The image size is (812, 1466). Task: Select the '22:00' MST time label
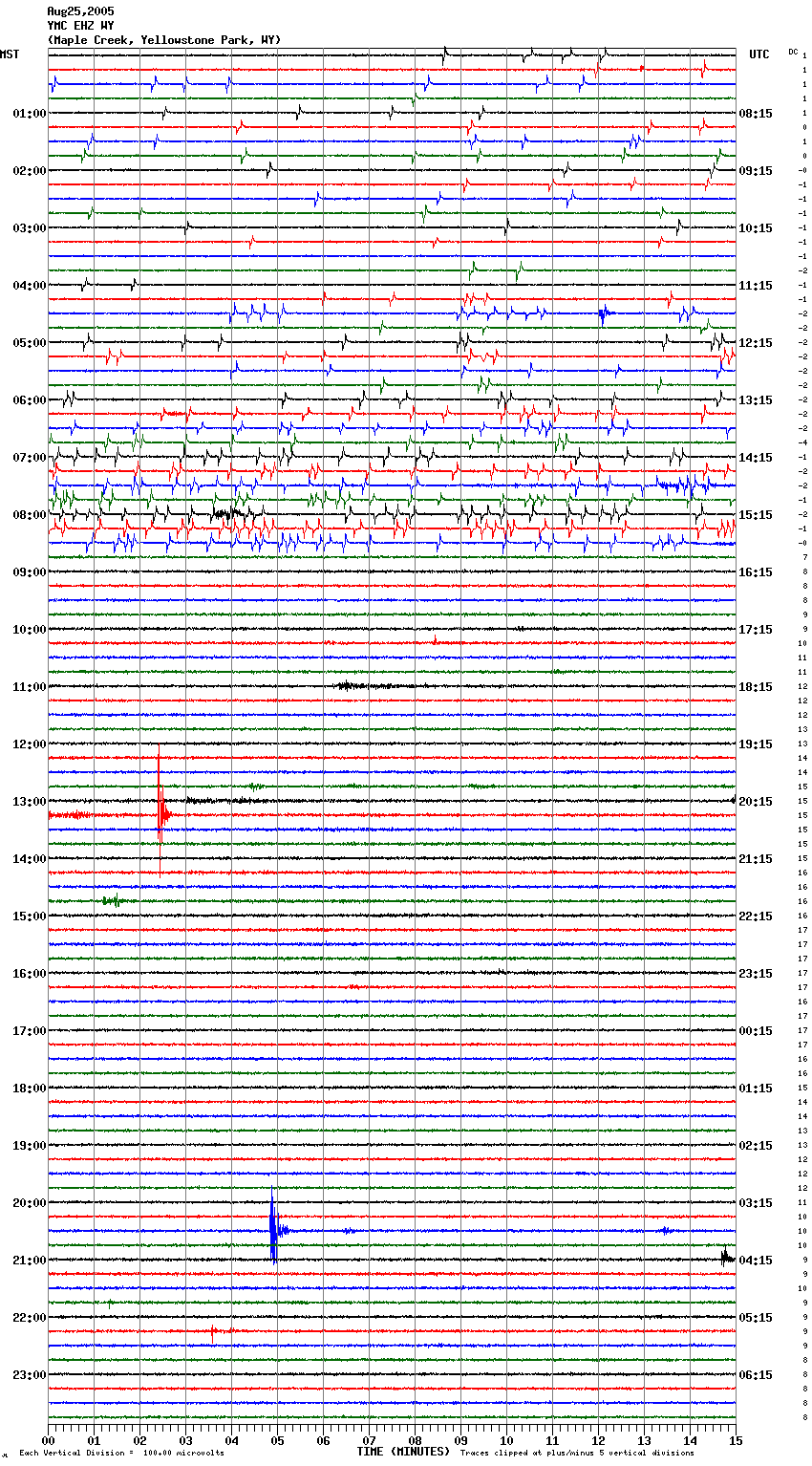30,1318
